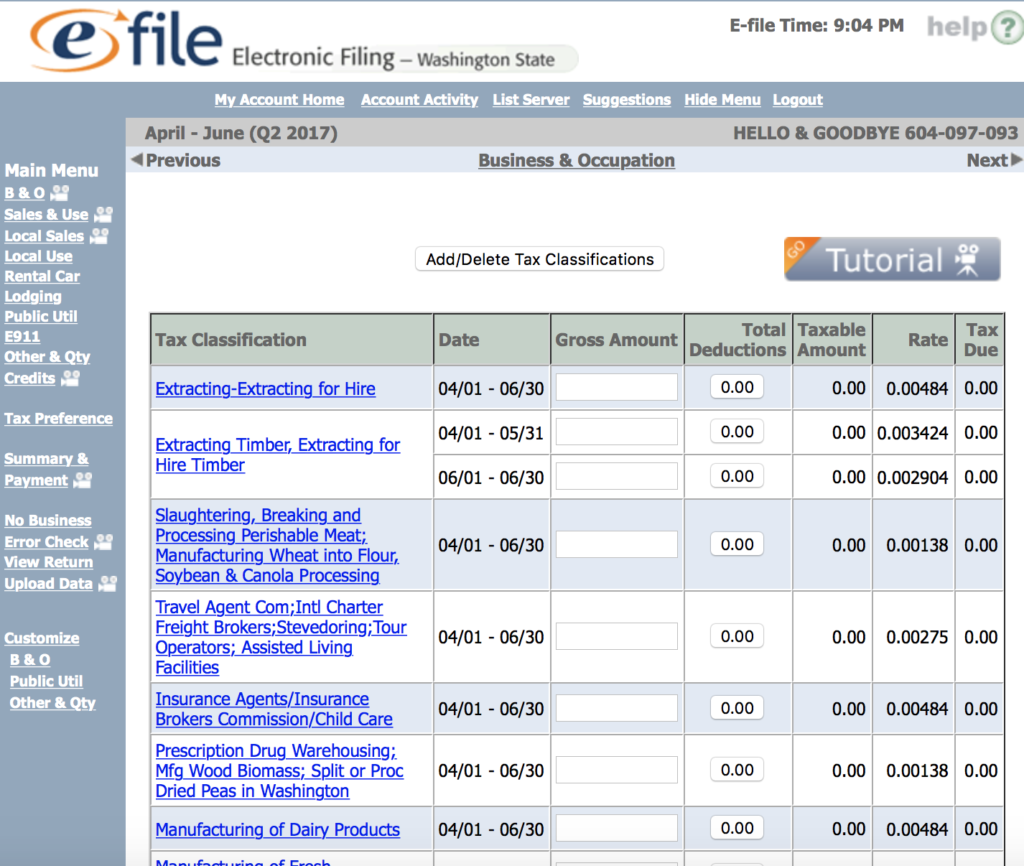Select No Business in Main Menu sidebar

click(x=47, y=521)
